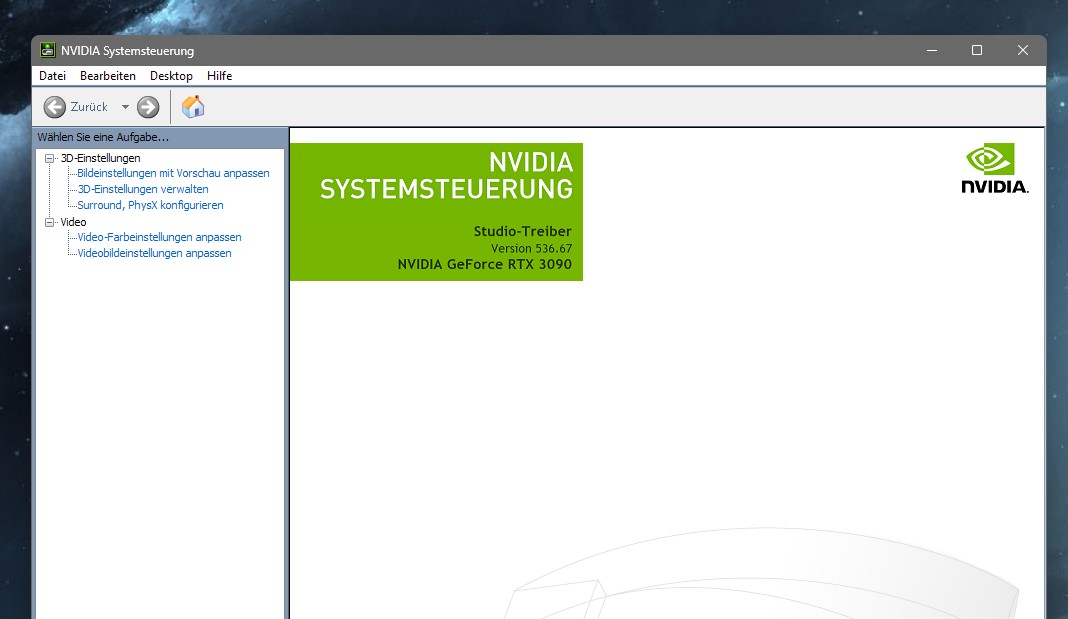Viewport: 1068px width, 619px height.
Task: Open Video-Farbeinstellungen anpassen
Action: (159, 237)
